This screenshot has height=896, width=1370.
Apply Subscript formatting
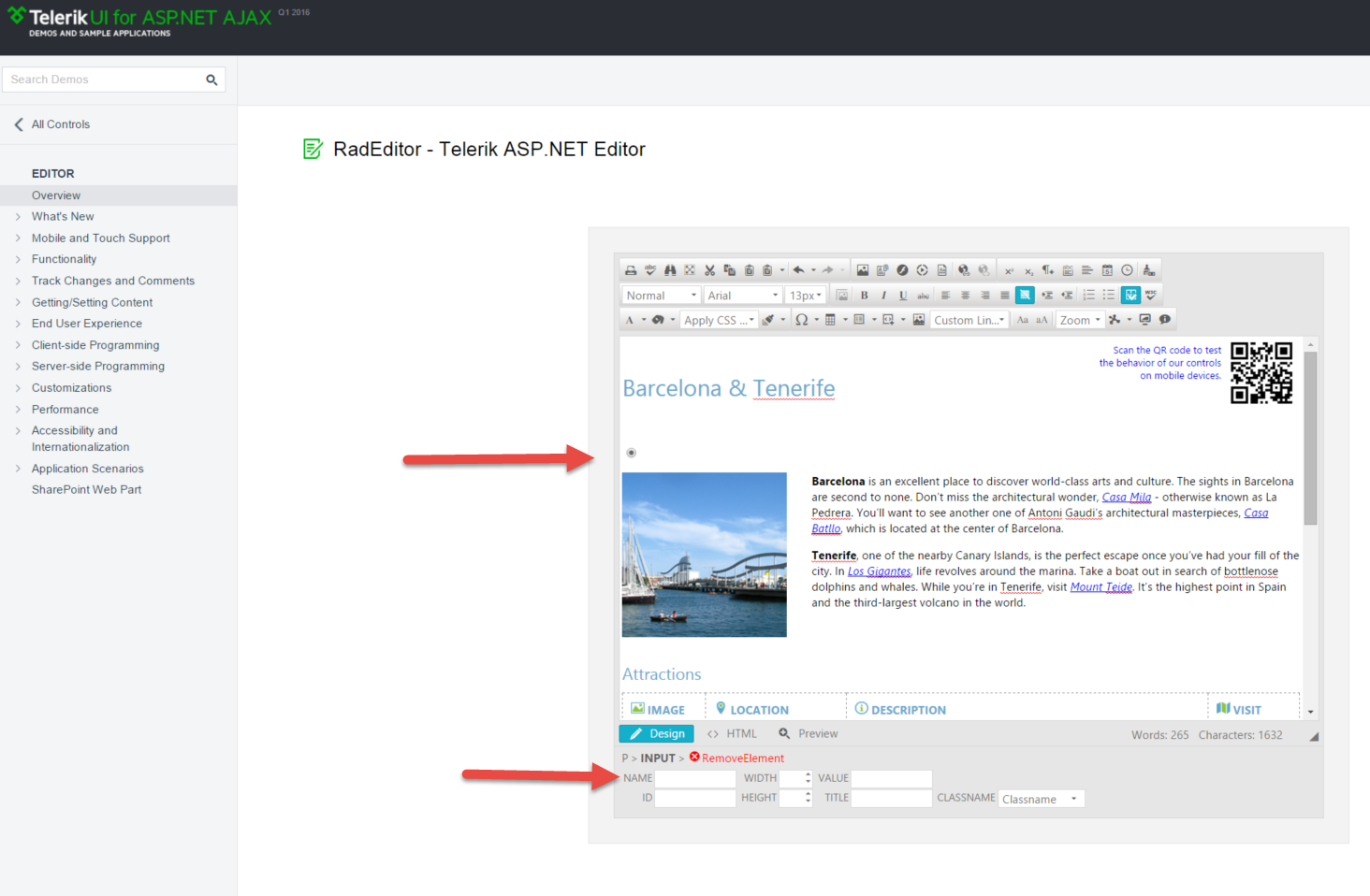[x=1028, y=270]
